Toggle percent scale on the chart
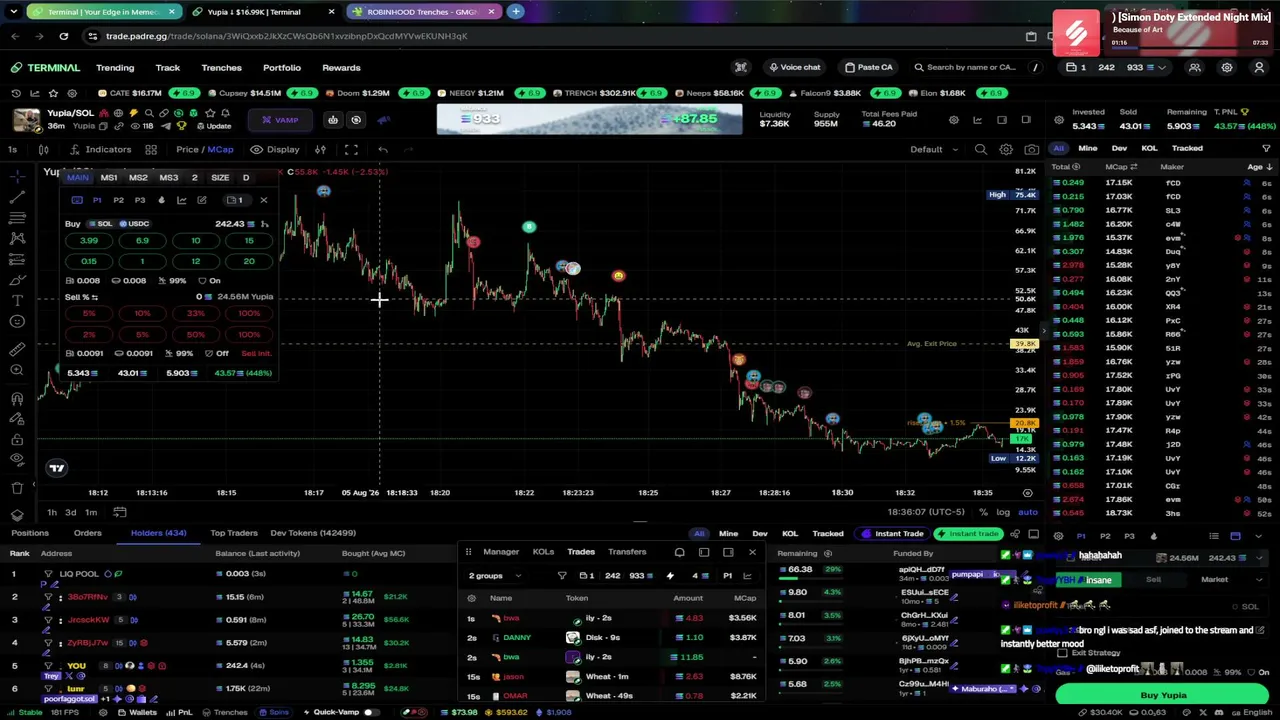 pyautogui.click(x=984, y=512)
